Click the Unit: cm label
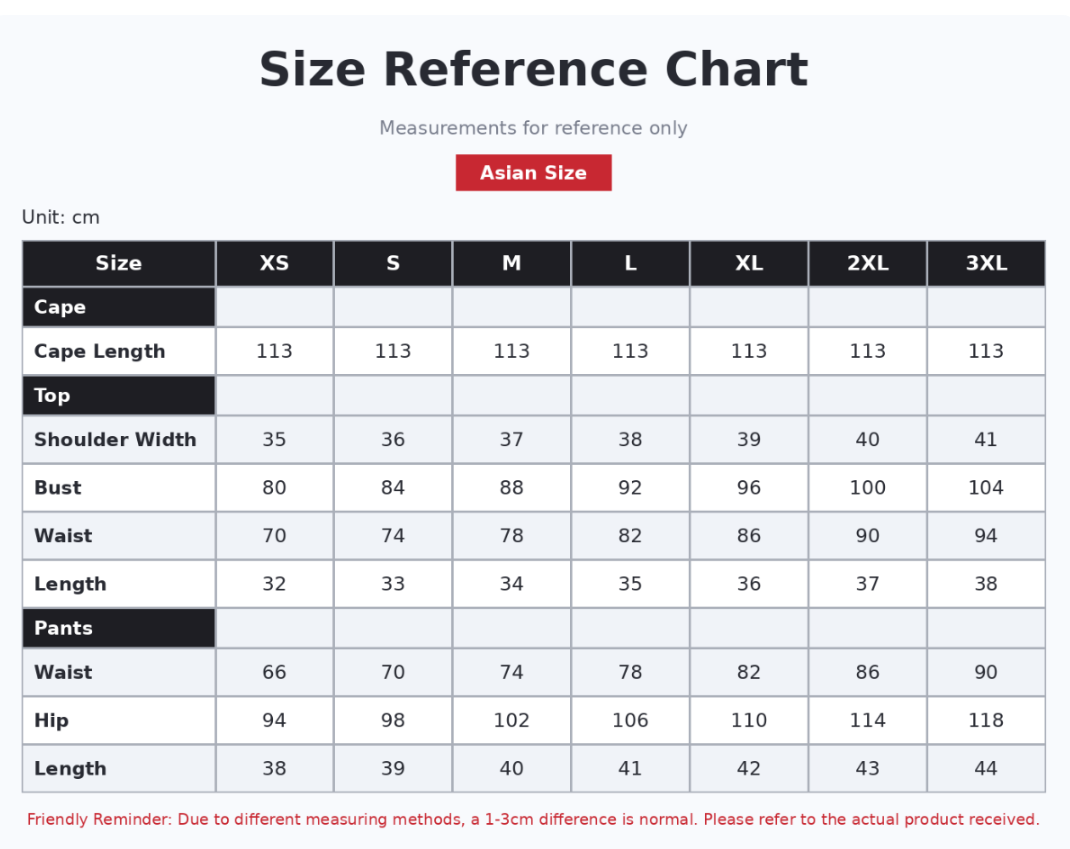The height and width of the screenshot is (849, 1070). coord(61,217)
